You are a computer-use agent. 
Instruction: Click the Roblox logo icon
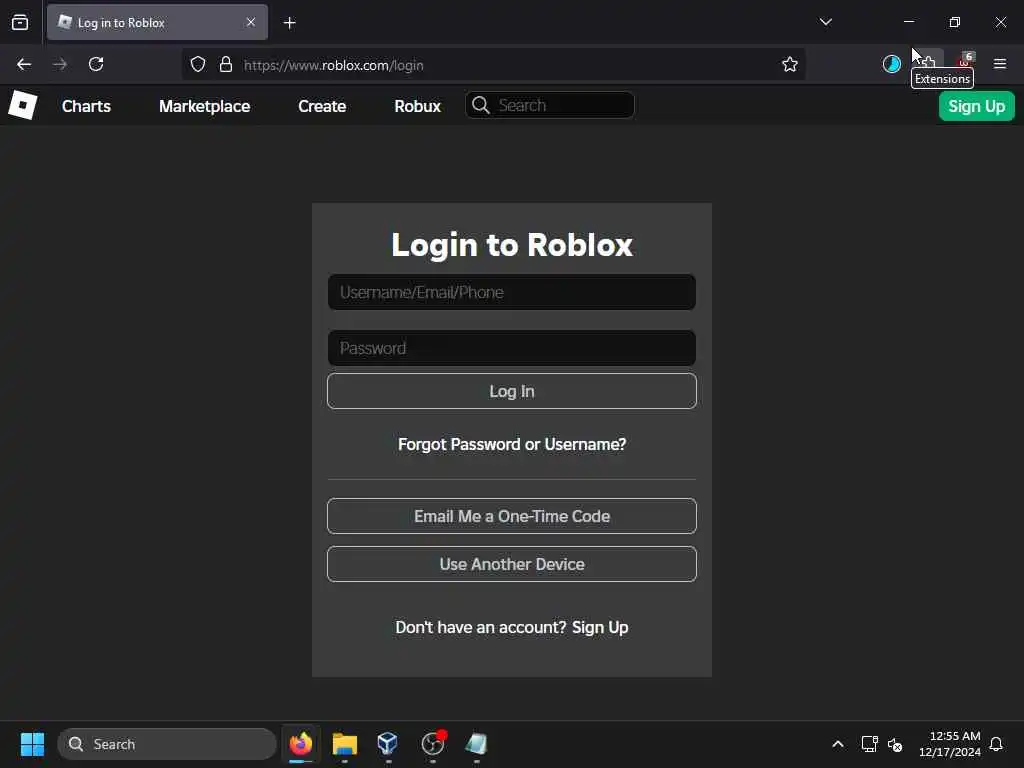[22, 105]
